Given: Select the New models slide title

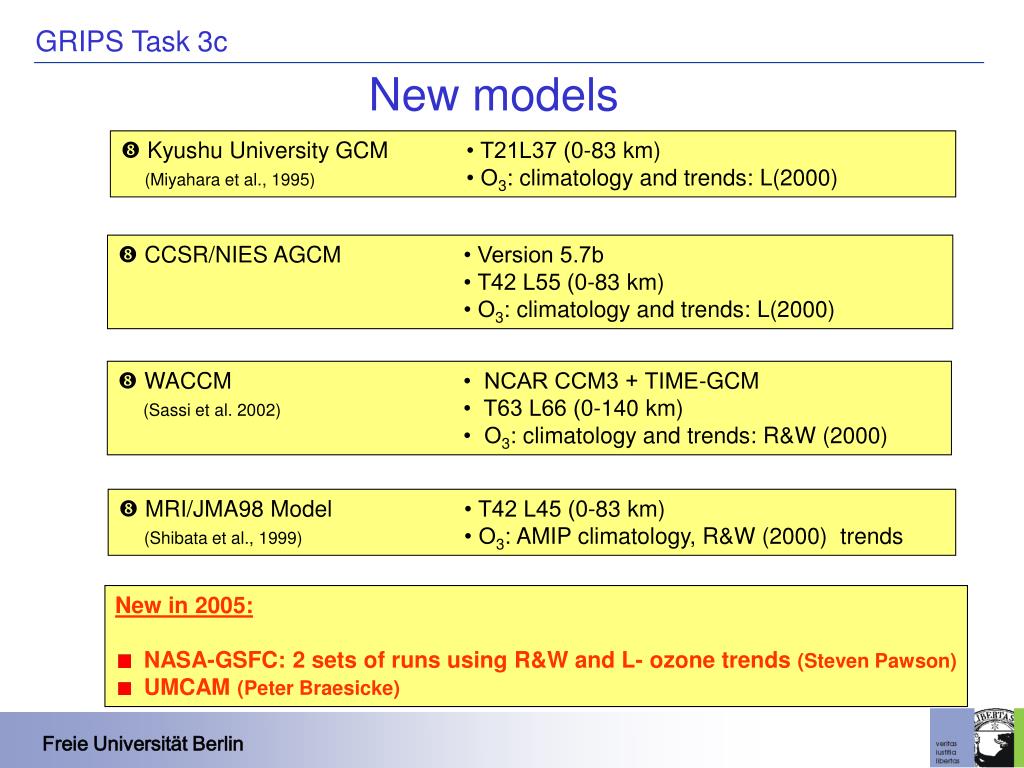Looking at the screenshot, I should click(493, 95).
